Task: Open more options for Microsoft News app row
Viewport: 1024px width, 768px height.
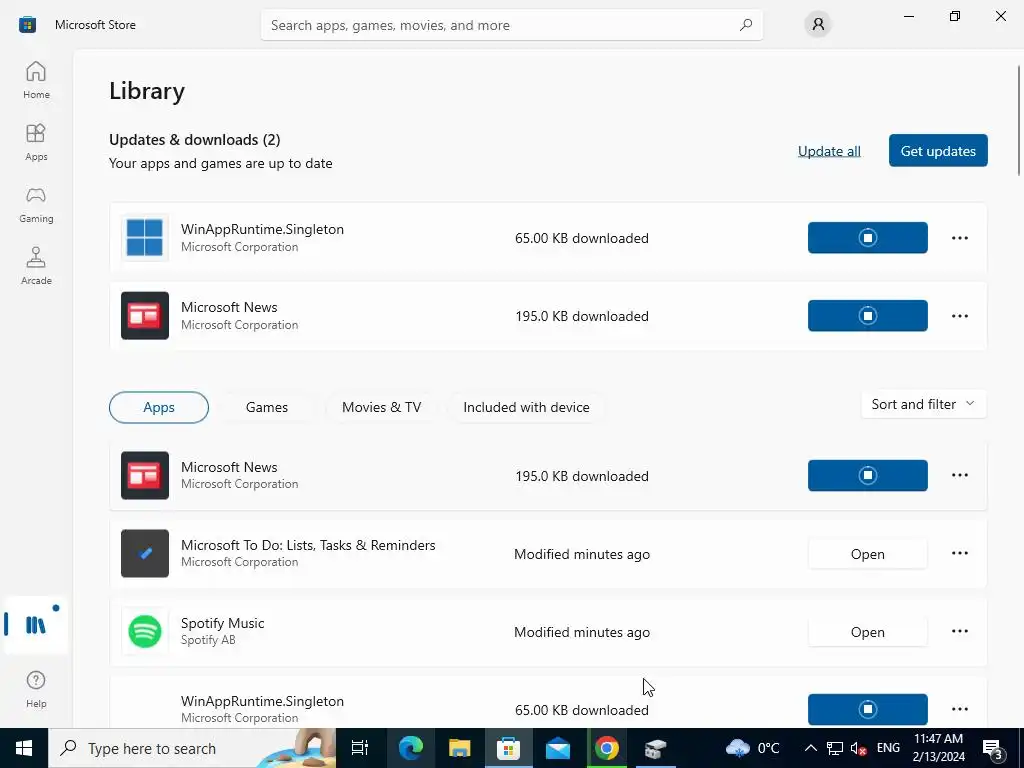Action: click(959, 475)
